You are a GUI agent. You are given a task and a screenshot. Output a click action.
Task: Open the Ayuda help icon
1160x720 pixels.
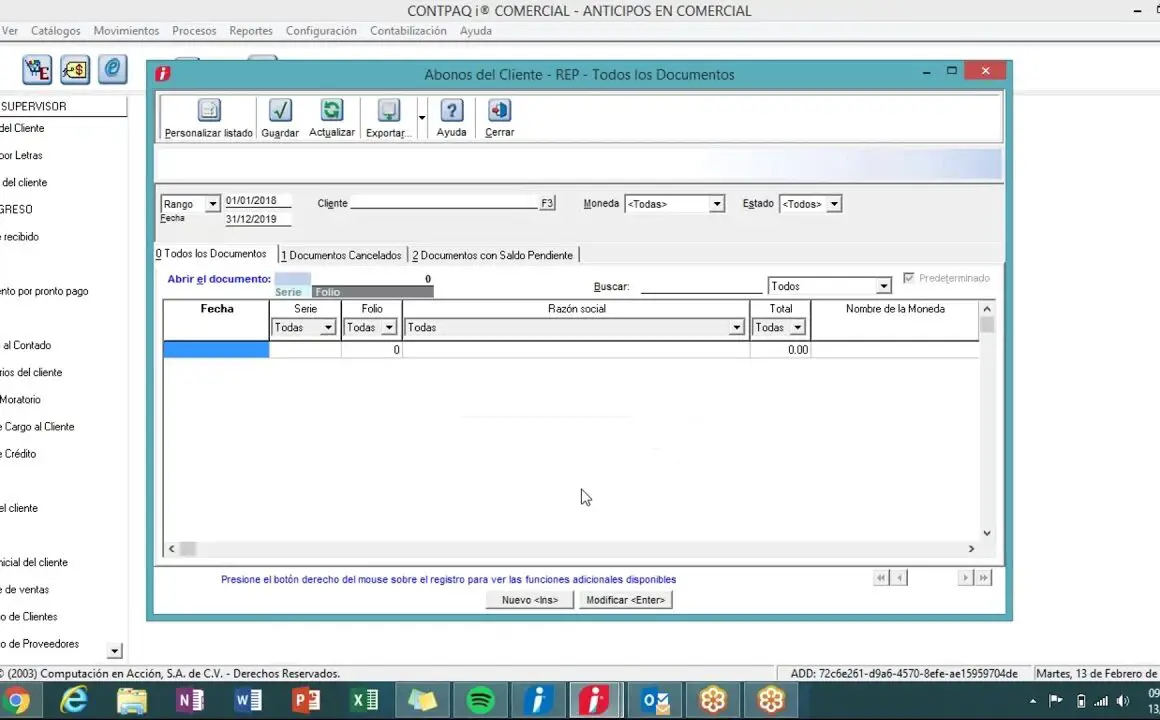pyautogui.click(x=451, y=110)
